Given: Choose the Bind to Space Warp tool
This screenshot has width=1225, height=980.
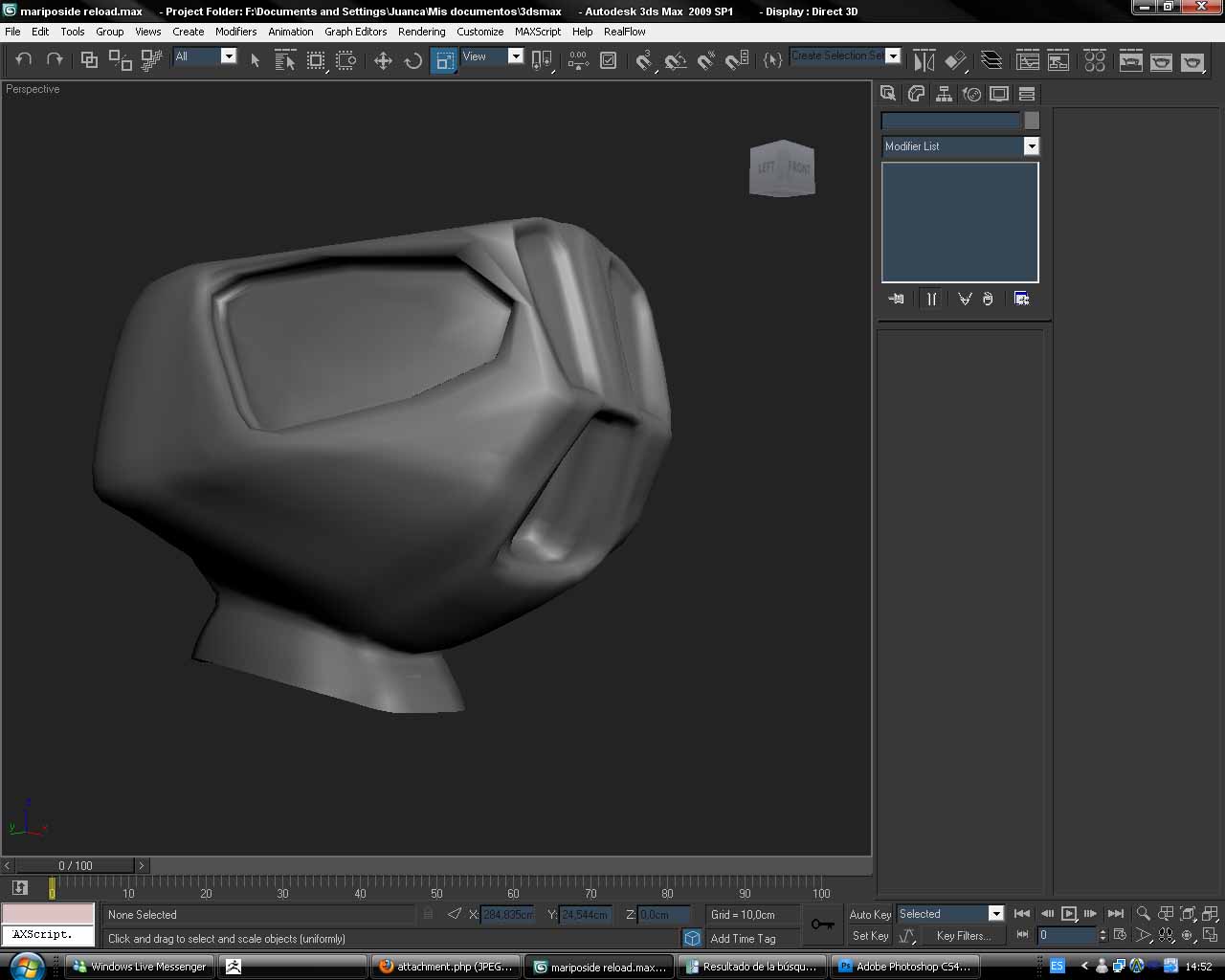Looking at the screenshot, I should tap(151, 59).
